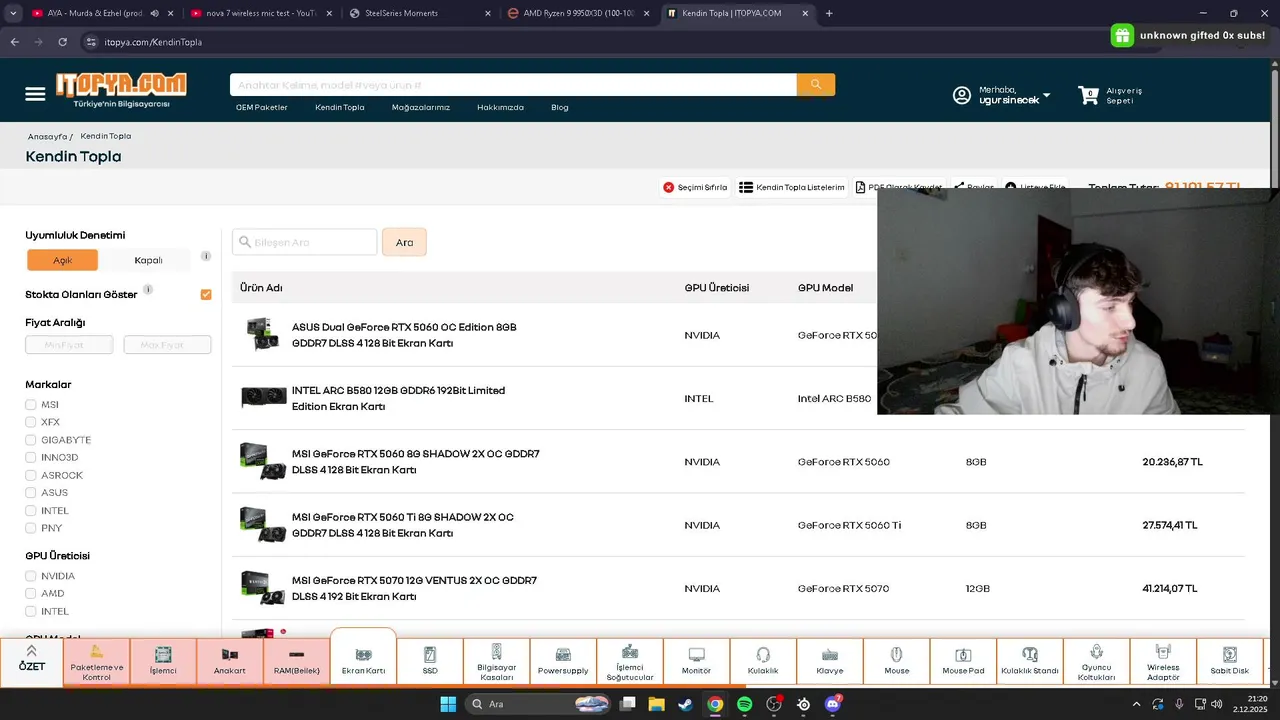Uncheck Stokta Olanları Göster checkbox

[206, 295]
